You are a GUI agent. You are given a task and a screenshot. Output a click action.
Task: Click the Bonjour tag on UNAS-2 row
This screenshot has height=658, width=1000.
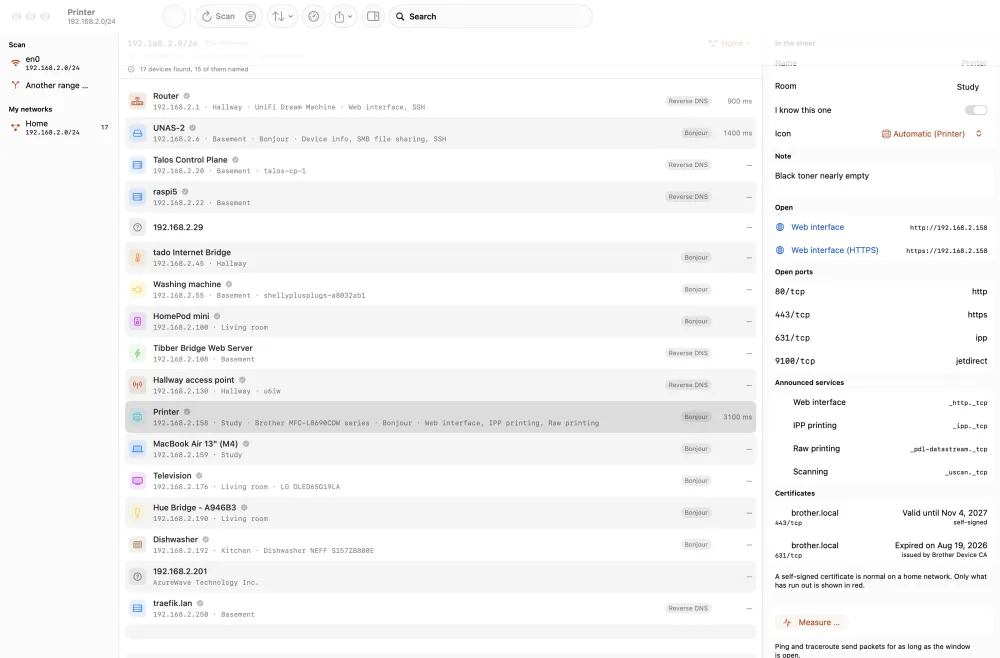[696, 133]
